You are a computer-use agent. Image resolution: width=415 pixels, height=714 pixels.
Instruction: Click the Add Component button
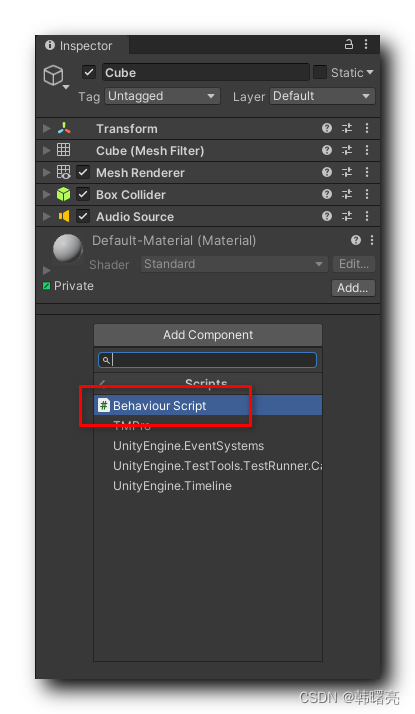pyautogui.click(x=208, y=335)
